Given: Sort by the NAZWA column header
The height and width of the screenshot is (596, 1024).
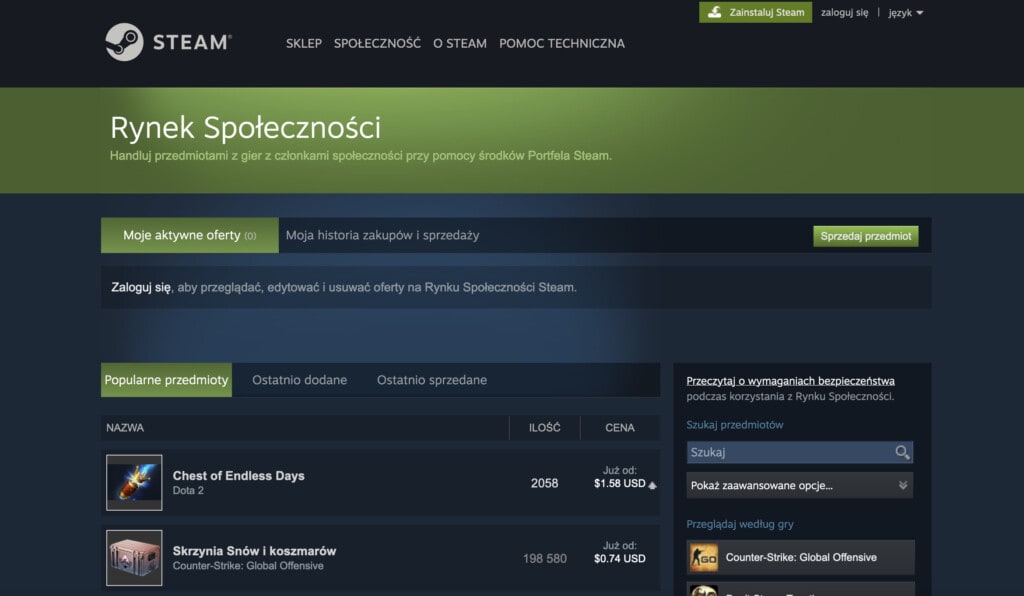Looking at the screenshot, I should (125, 428).
